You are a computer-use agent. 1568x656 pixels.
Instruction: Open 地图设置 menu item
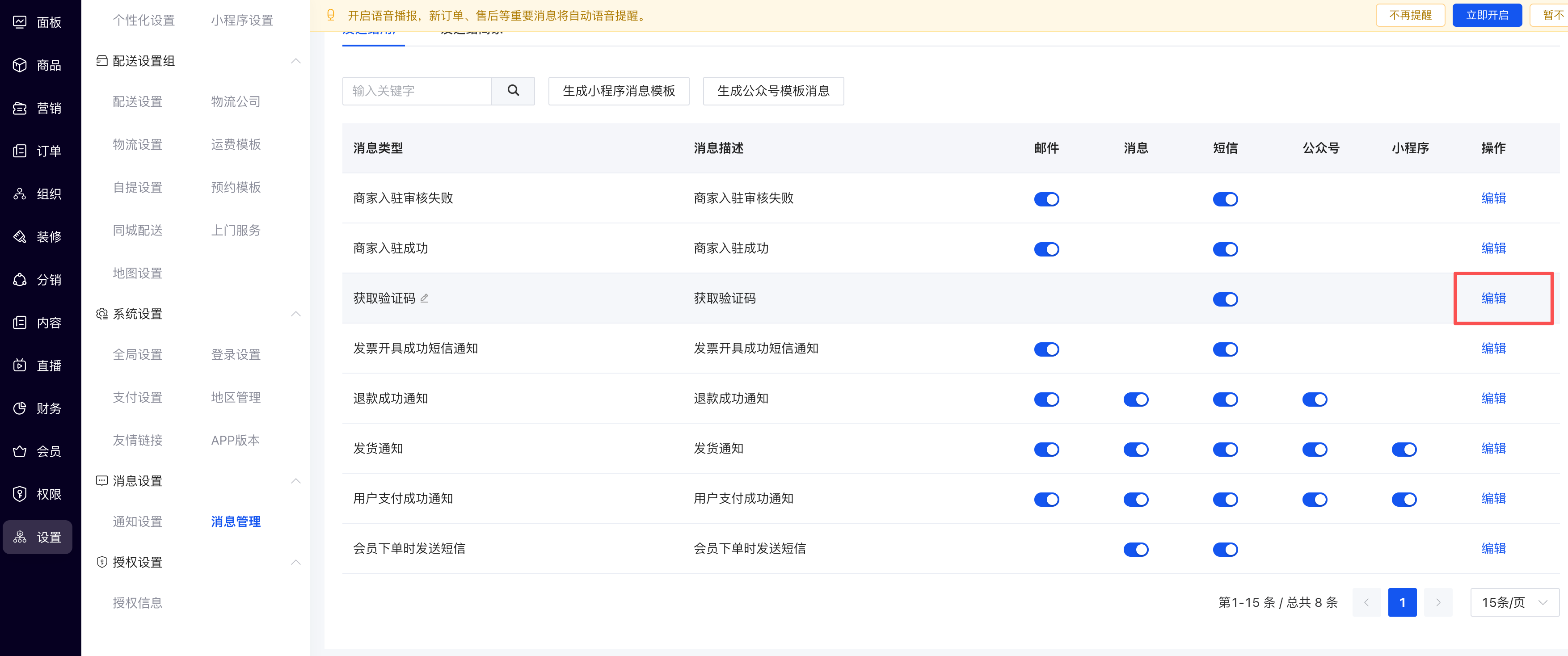point(138,273)
